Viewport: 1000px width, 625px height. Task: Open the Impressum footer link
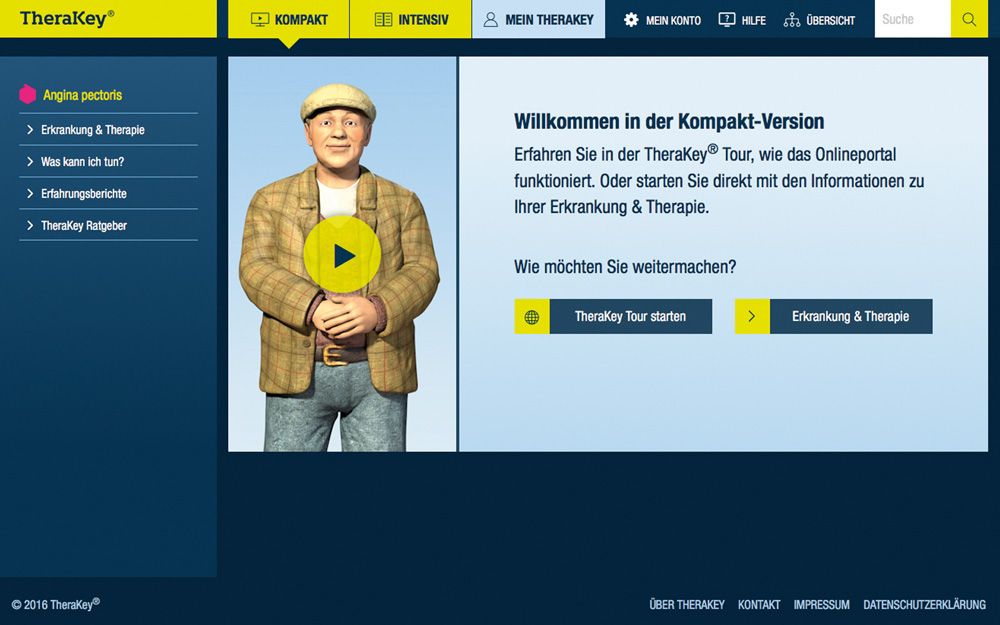(821, 604)
